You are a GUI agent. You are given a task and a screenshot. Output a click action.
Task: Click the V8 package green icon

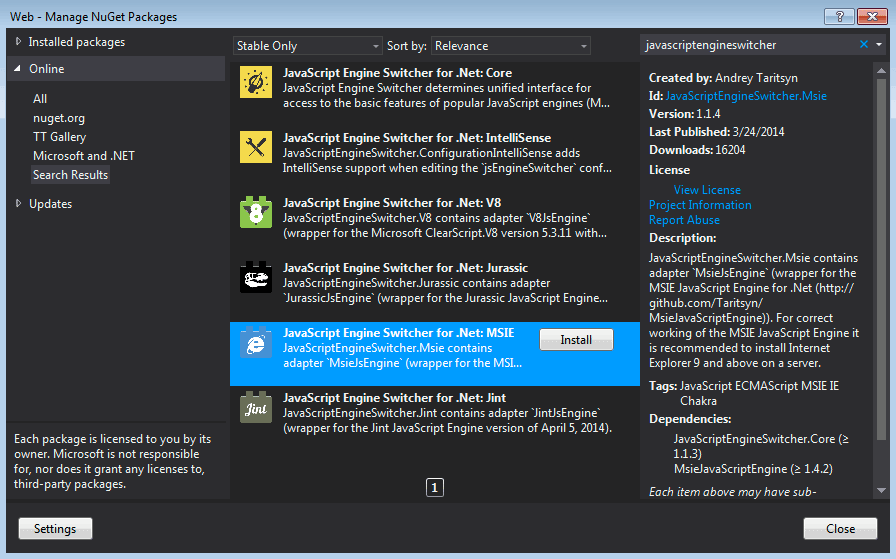click(x=255, y=212)
